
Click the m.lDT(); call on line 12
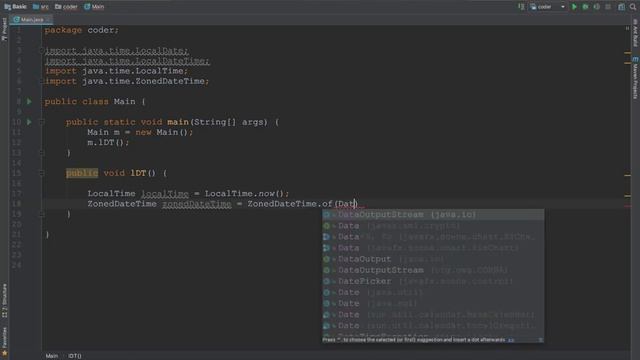[x=108, y=142]
